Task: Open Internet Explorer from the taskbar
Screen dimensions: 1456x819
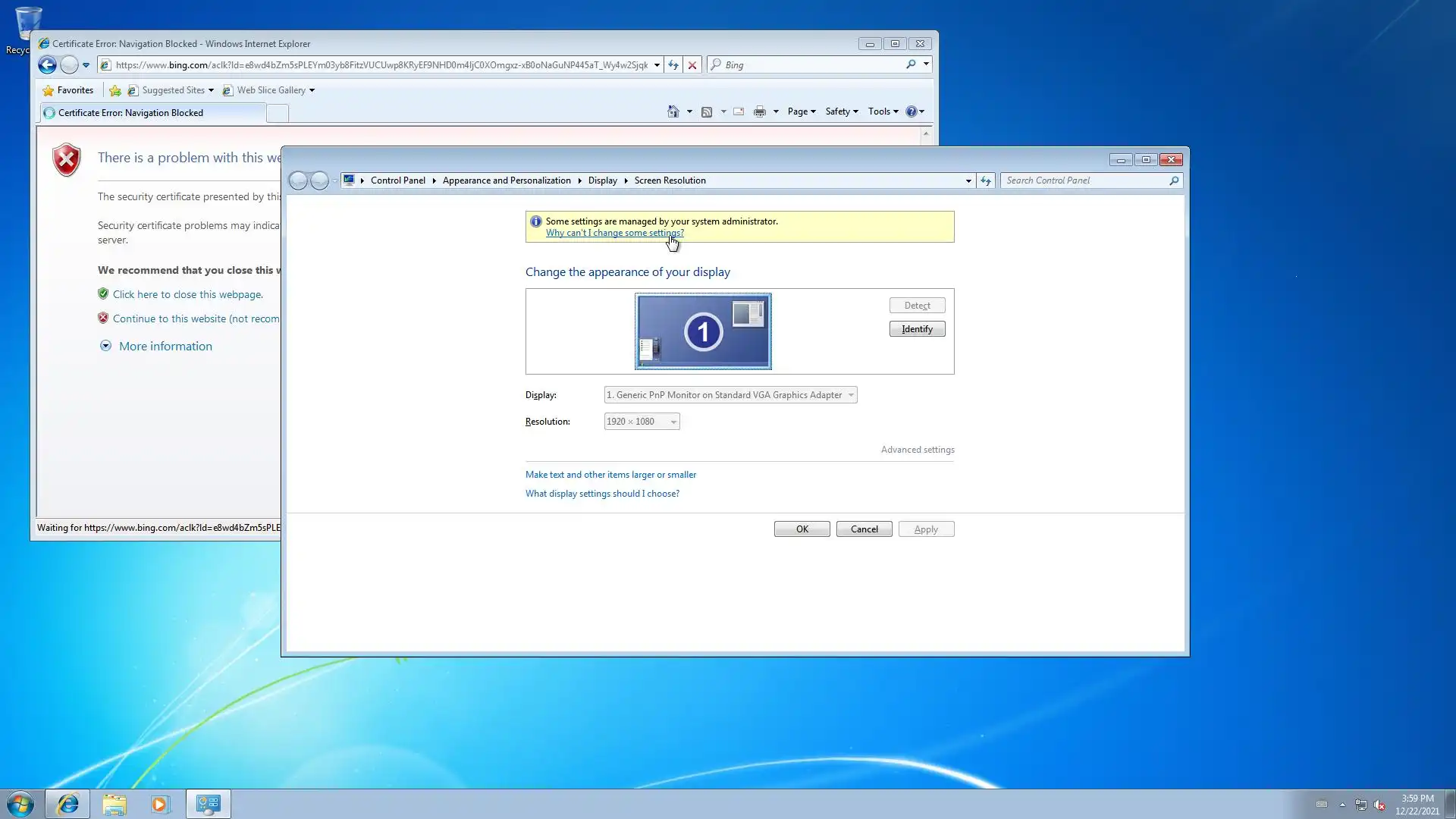Action: (68, 804)
